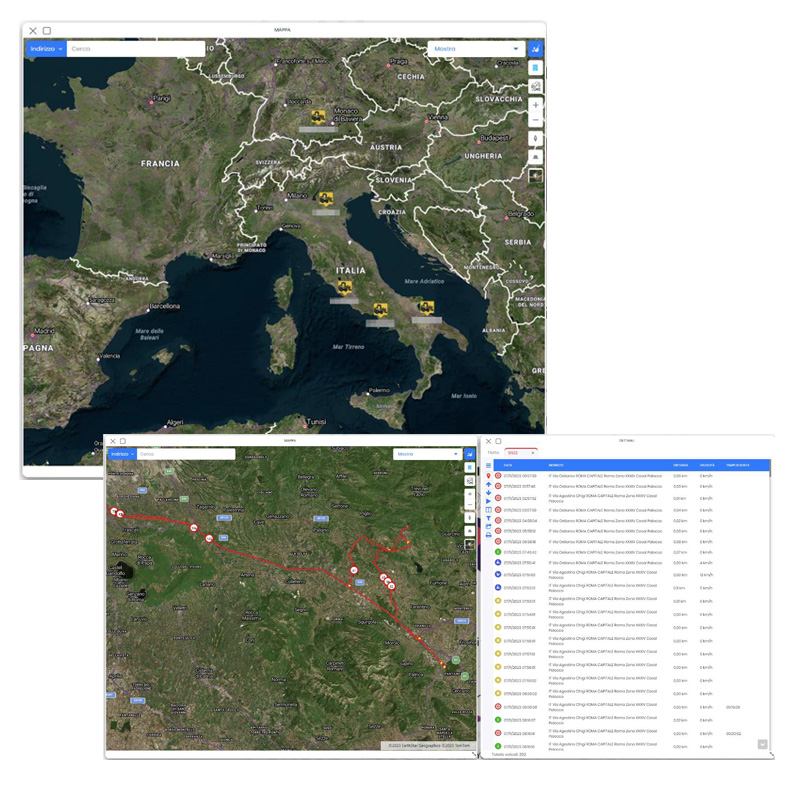
Task: Expand the Mostra dropdown in the large map
Action: pyautogui.click(x=477, y=48)
